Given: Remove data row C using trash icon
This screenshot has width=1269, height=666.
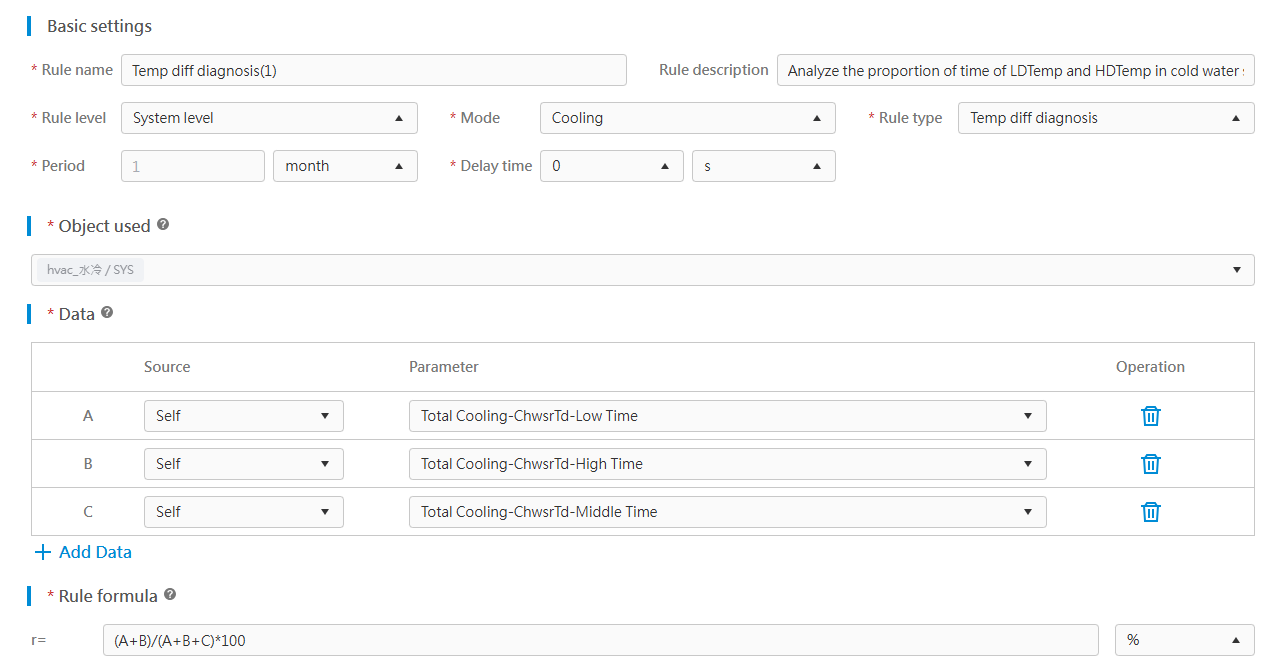Looking at the screenshot, I should tap(1150, 512).
